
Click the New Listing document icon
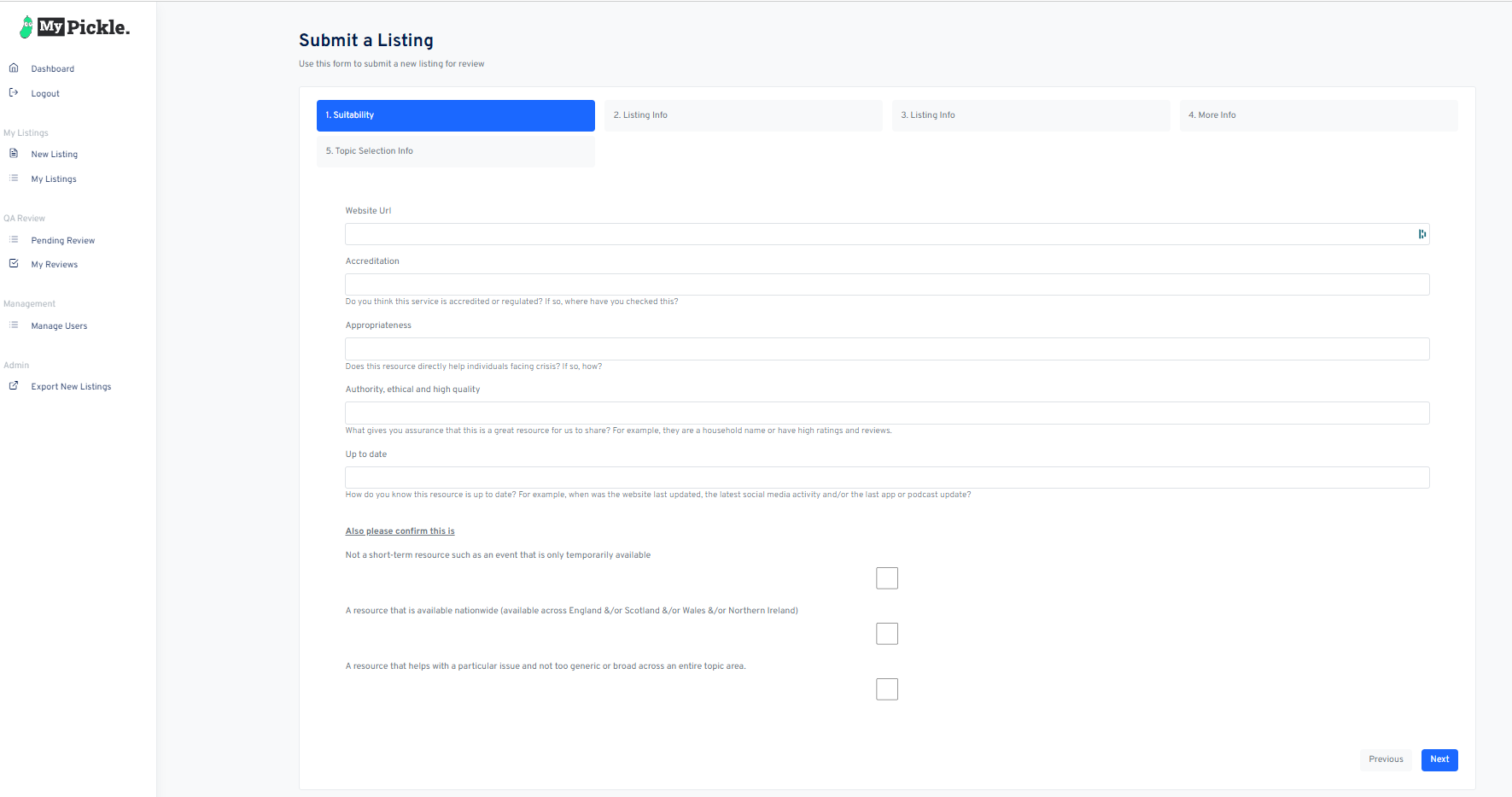14,154
